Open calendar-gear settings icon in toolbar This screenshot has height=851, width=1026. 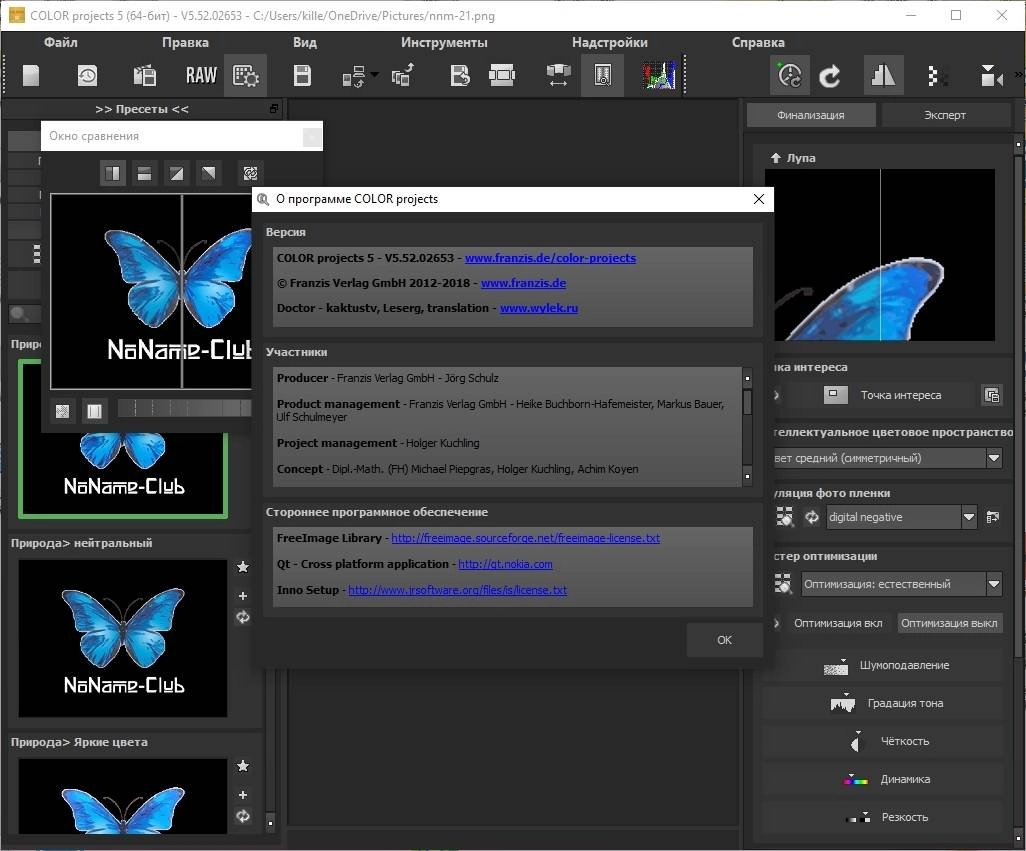tap(245, 76)
